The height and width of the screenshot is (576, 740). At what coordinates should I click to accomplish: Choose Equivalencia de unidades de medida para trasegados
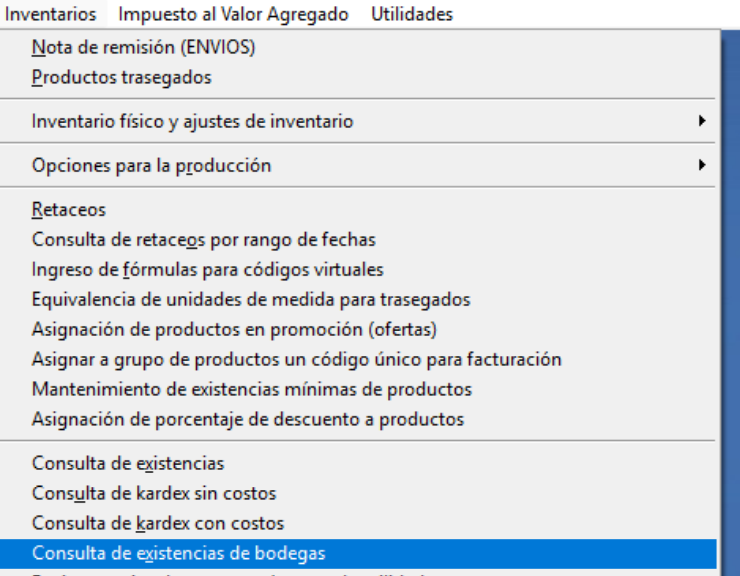tap(250, 299)
